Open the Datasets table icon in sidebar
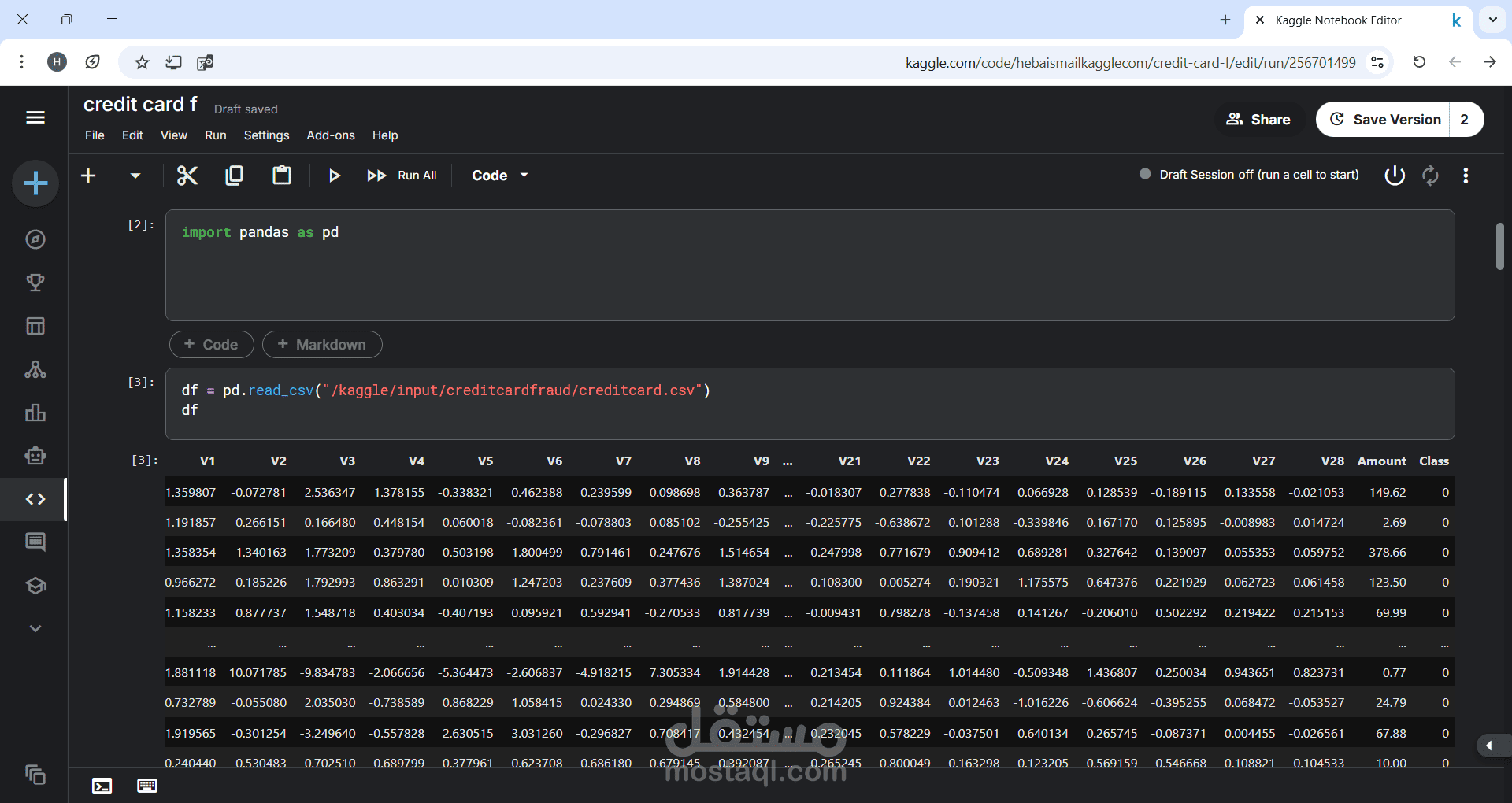Image resolution: width=1512 pixels, height=803 pixels. [35, 326]
